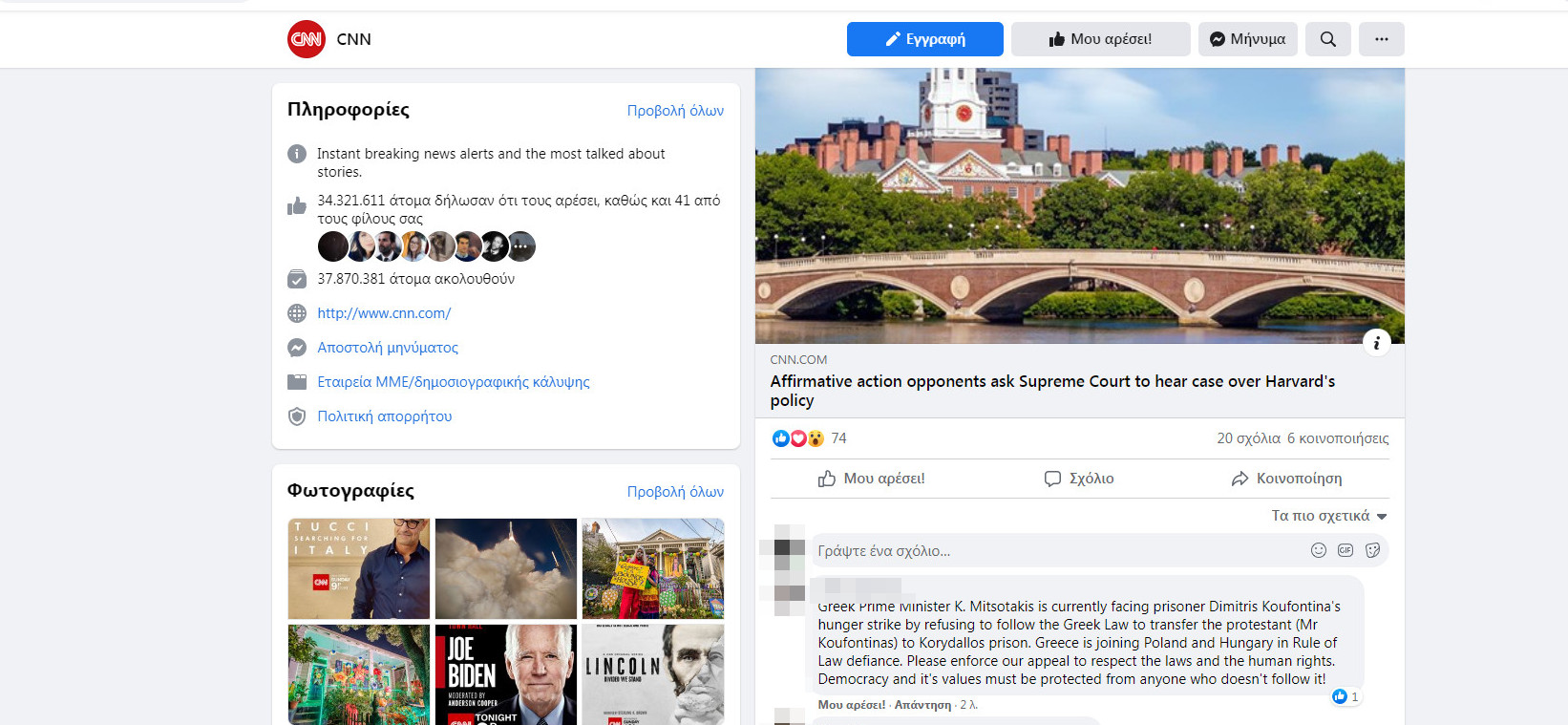Open the Harvard bridge article image
This screenshot has height=725, width=1568.
point(1079,205)
